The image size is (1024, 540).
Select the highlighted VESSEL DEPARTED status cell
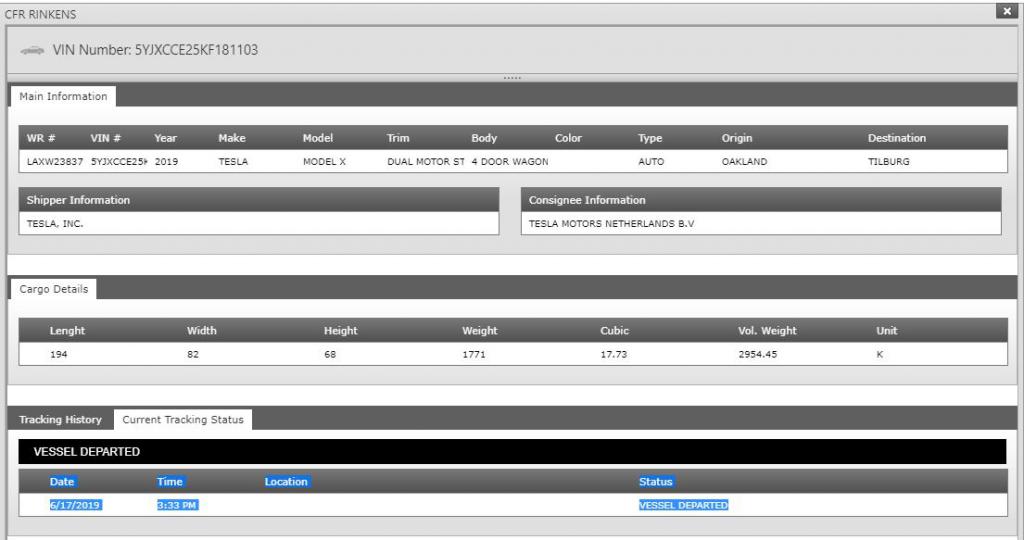(x=683, y=505)
